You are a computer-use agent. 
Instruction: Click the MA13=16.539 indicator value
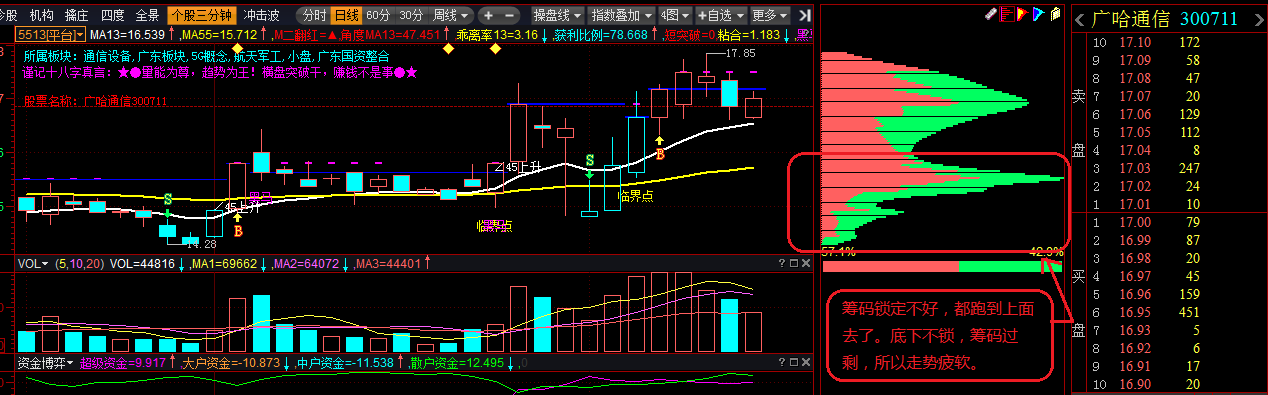click(x=127, y=35)
